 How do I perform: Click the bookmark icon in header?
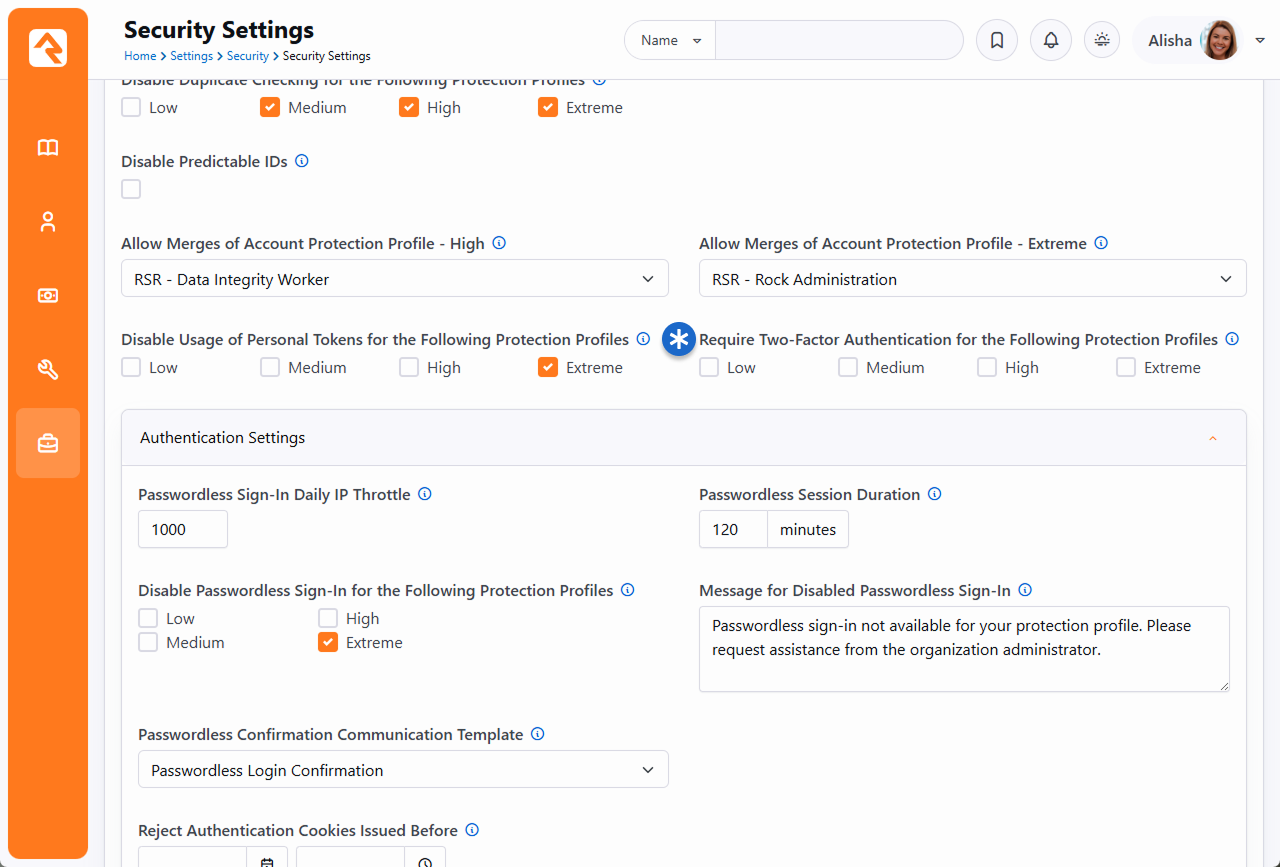tap(996, 41)
